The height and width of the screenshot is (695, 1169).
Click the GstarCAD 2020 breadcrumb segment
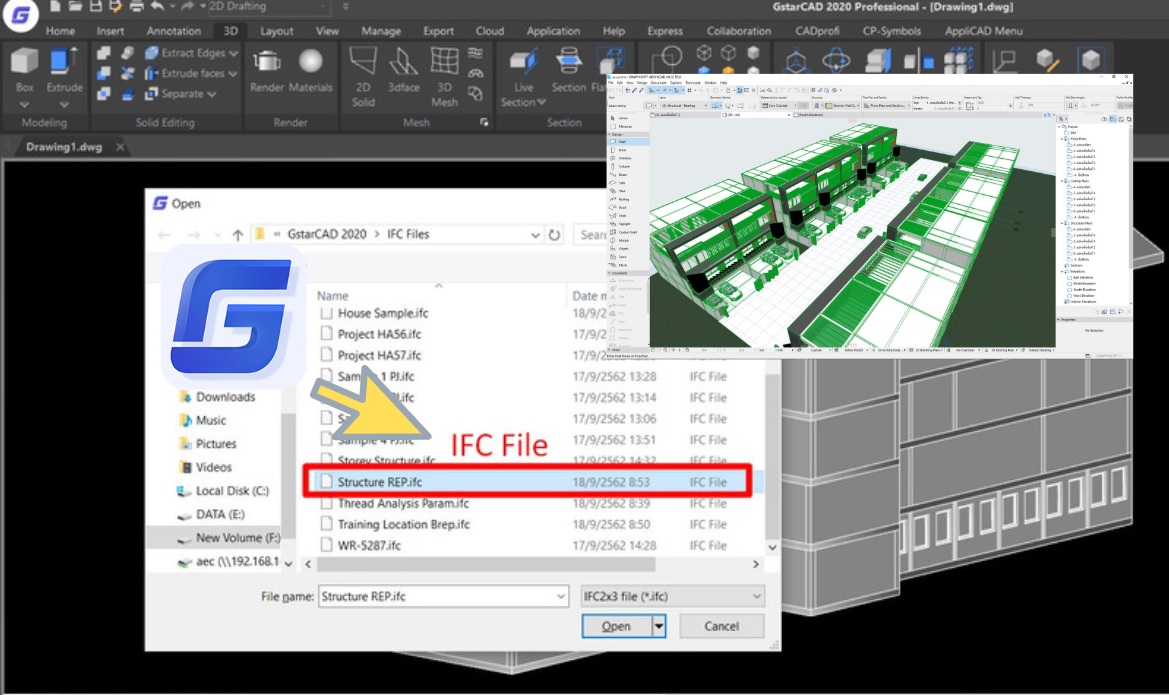point(327,234)
